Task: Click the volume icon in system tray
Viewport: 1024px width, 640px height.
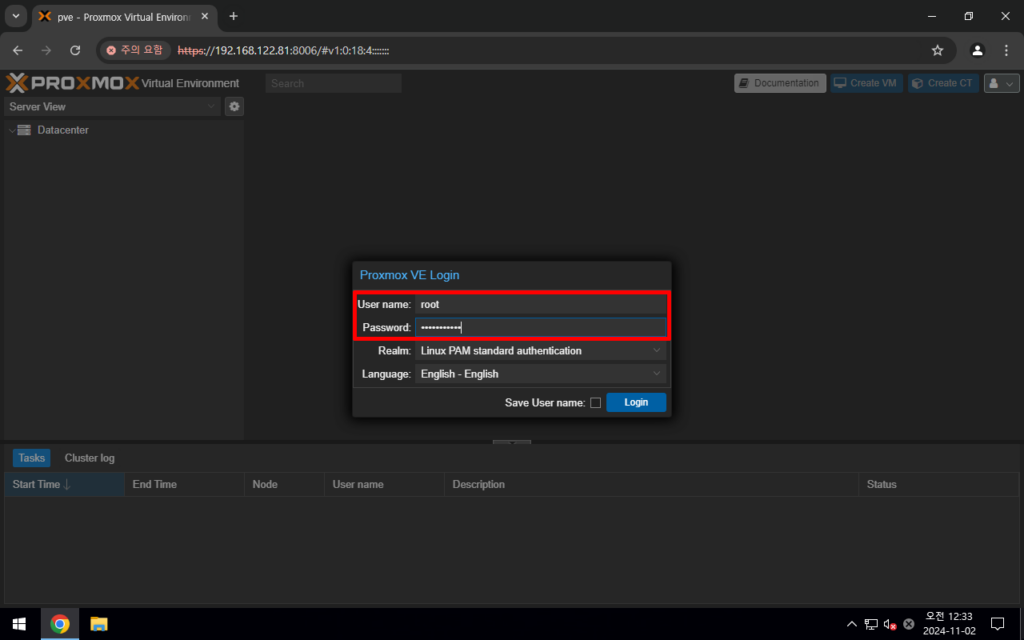Action: click(x=890, y=624)
